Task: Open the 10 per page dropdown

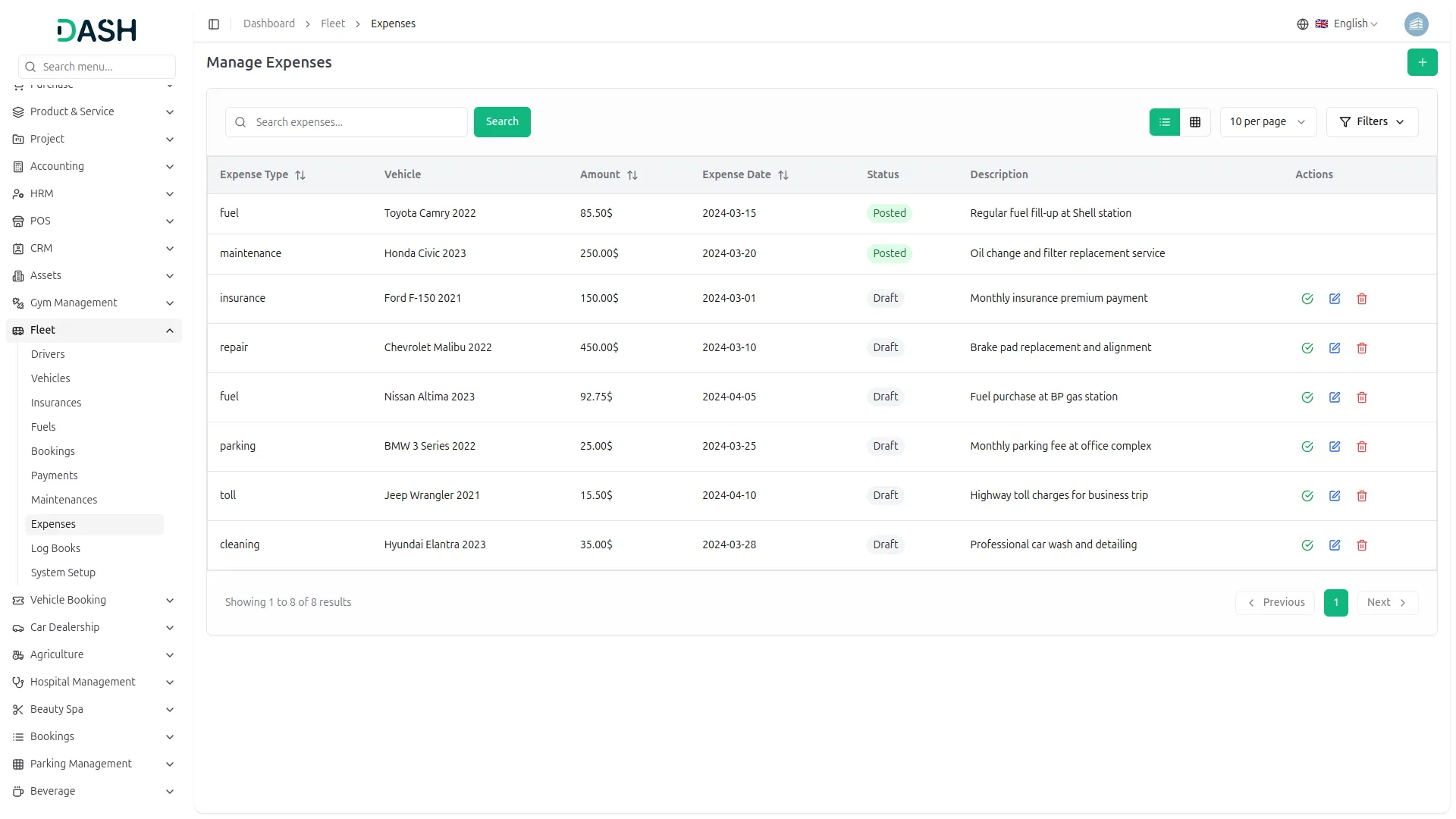Action: point(1267,122)
